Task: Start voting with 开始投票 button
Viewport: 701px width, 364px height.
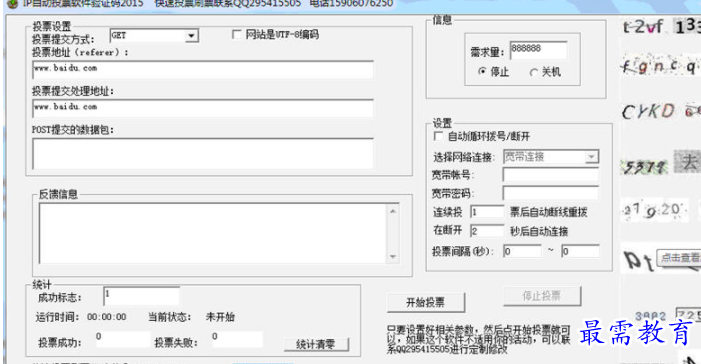Action: pos(426,303)
